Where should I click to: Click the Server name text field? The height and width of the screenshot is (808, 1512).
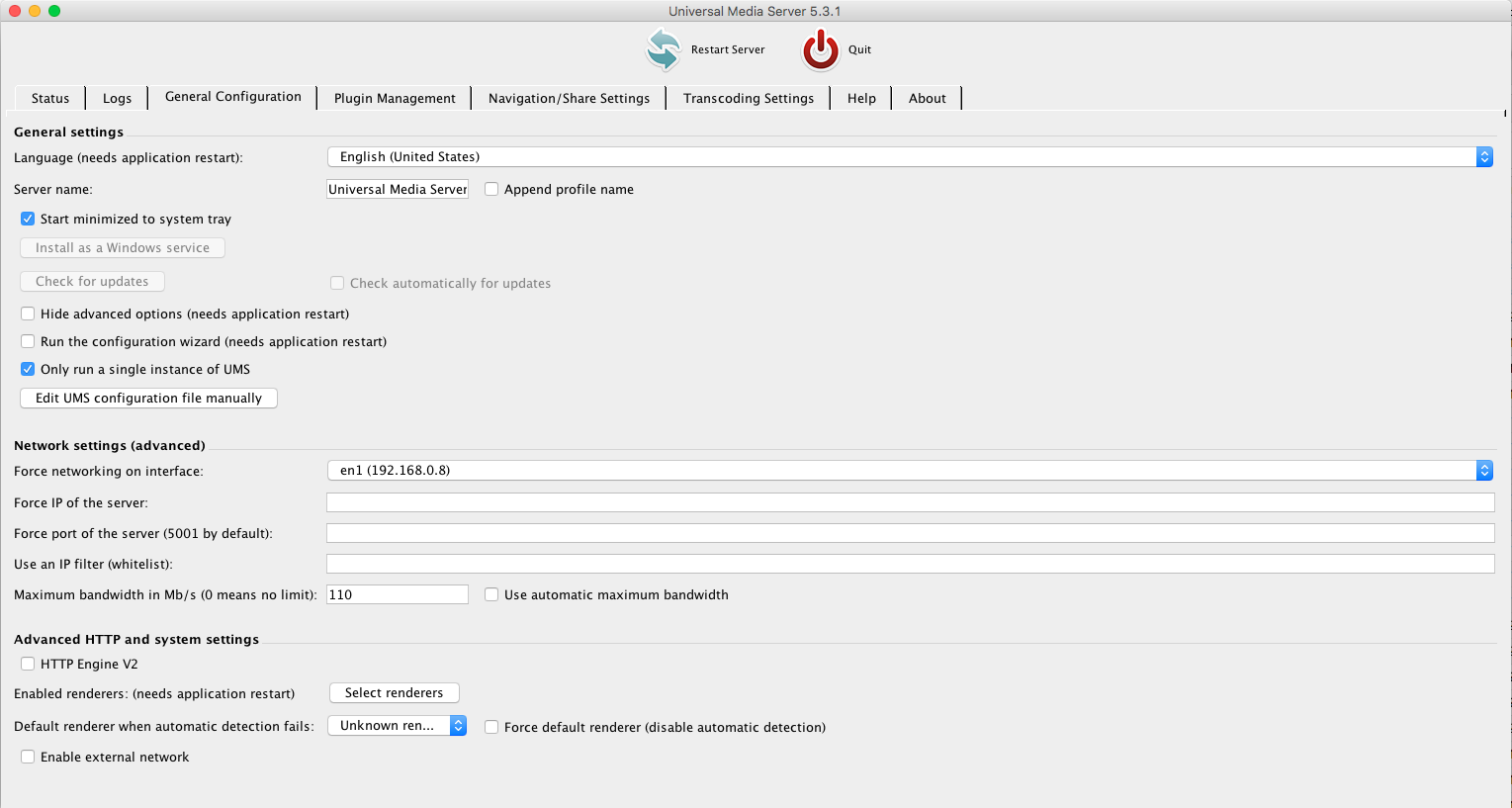(x=398, y=189)
